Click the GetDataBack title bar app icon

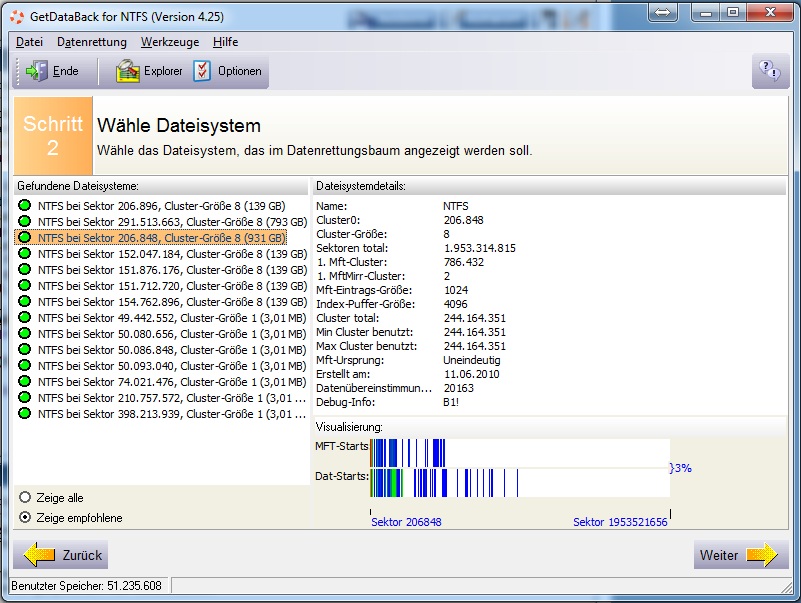click(17, 17)
